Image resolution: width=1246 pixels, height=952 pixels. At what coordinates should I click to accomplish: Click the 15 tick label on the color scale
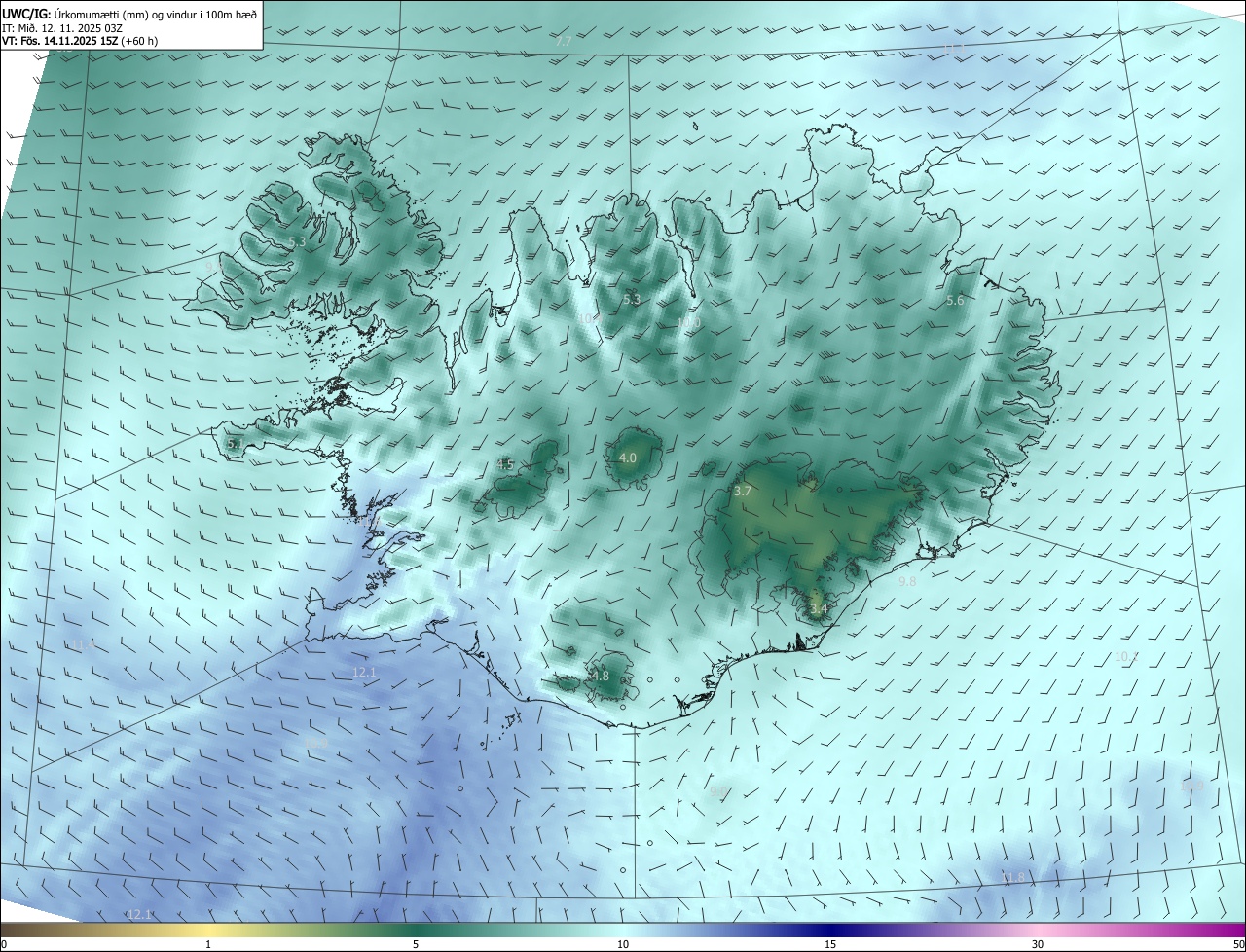830,944
